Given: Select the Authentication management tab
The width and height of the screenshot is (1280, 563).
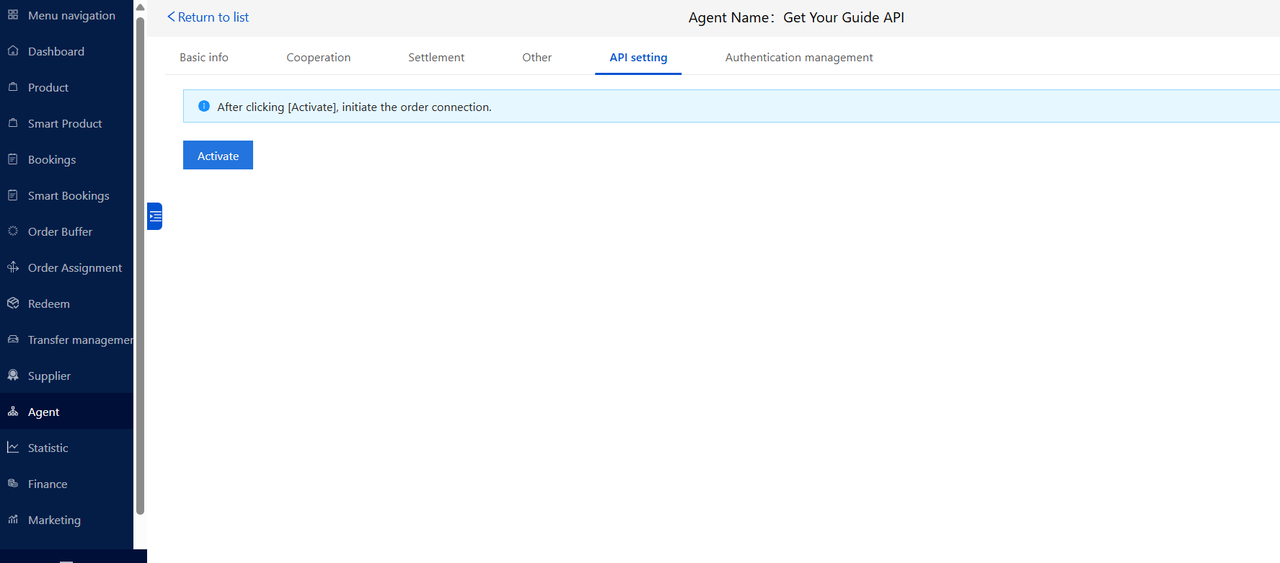Looking at the screenshot, I should tap(798, 58).
